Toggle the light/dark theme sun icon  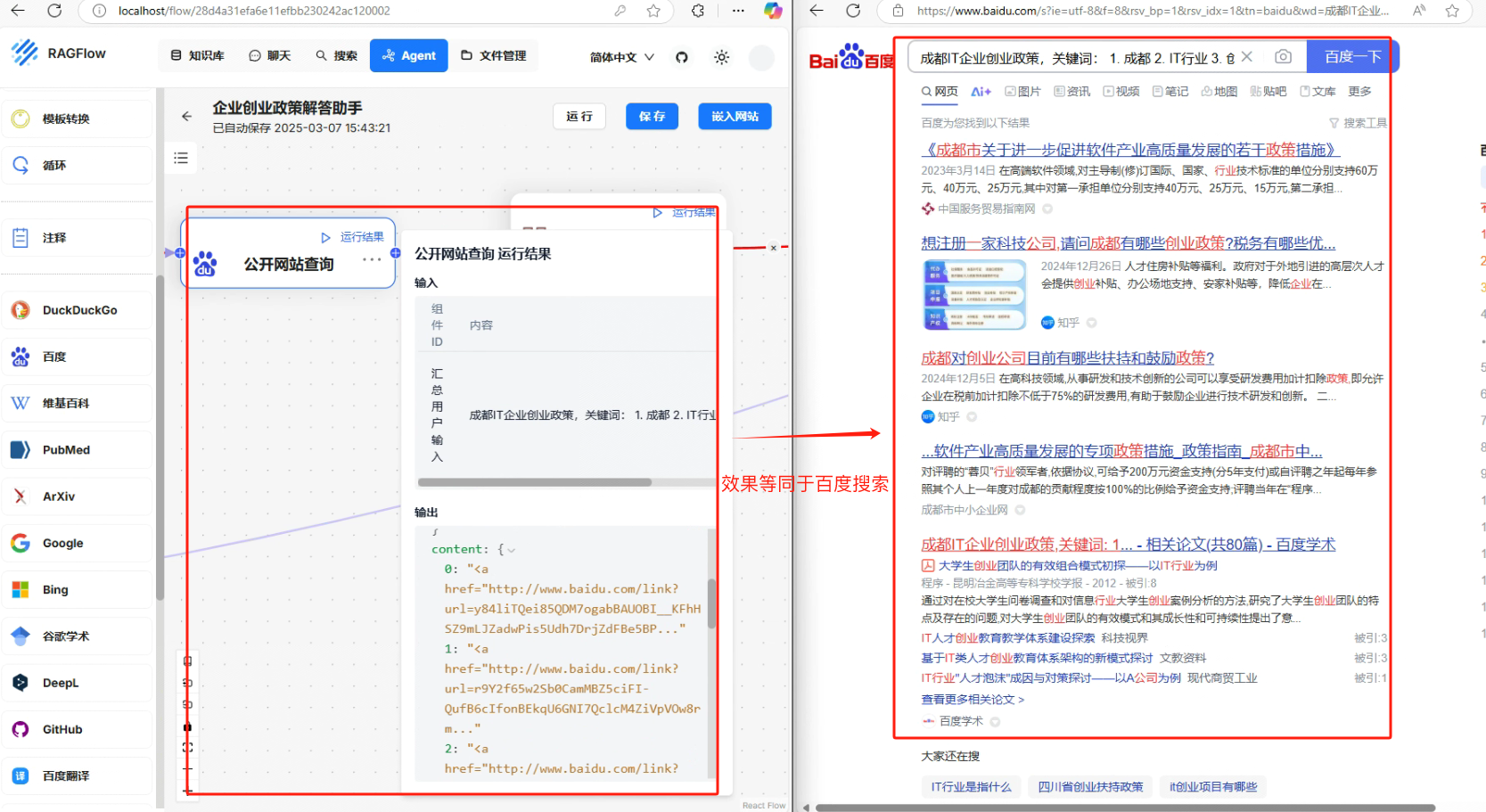pos(721,57)
